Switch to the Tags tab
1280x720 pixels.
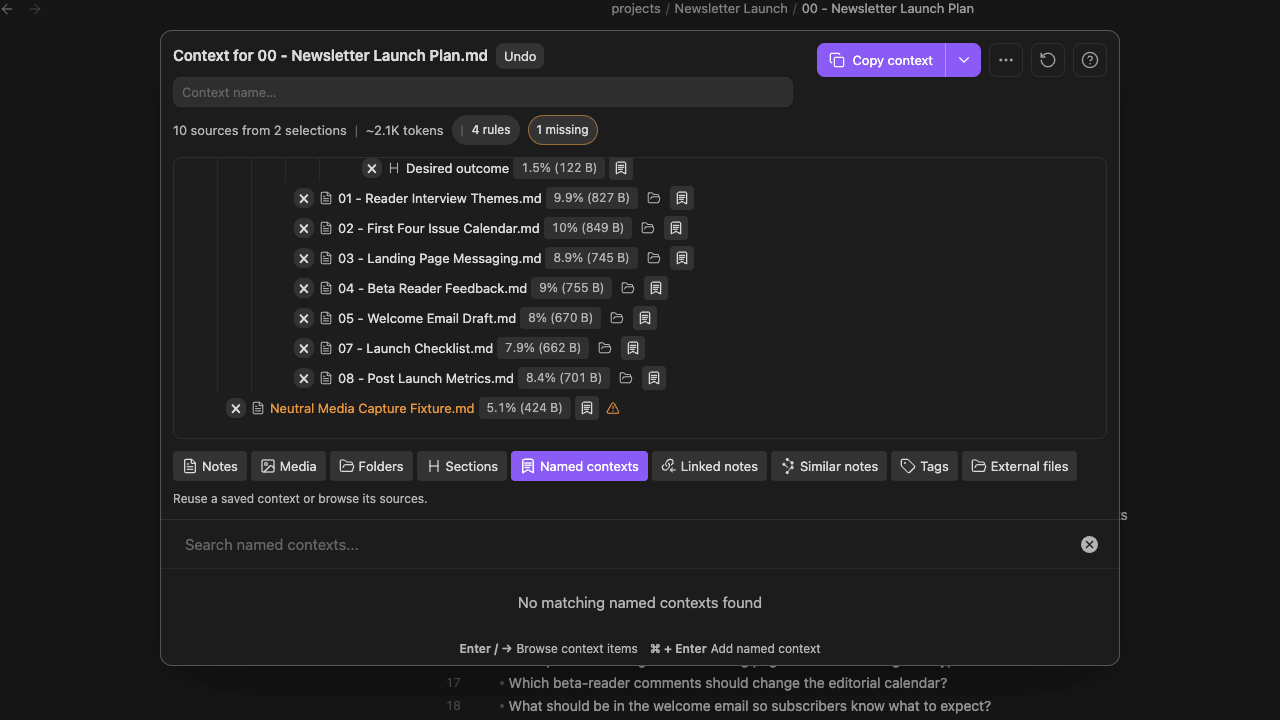click(x=924, y=466)
